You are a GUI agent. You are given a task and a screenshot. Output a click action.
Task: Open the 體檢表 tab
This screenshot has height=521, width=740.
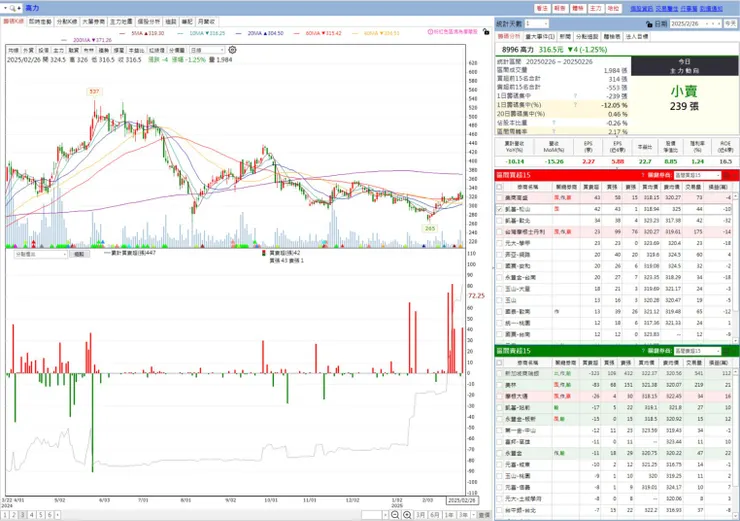(x=612, y=36)
